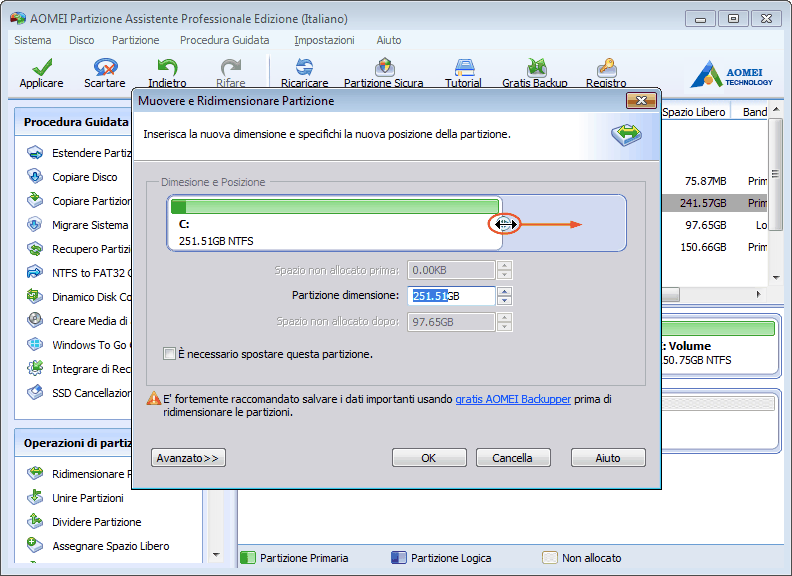Open the Impostazioni menu
This screenshot has width=792, height=576.
(324, 40)
